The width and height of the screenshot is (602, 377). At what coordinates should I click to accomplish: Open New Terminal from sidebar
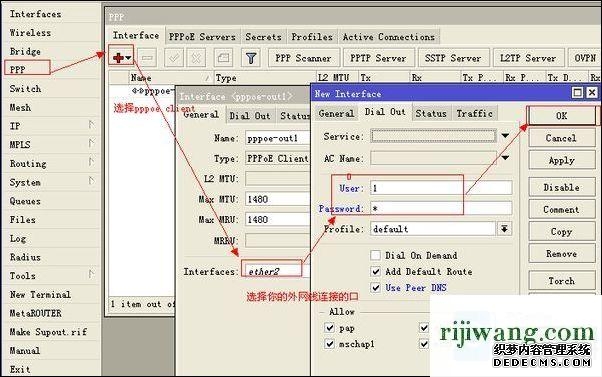coord(40,294)
